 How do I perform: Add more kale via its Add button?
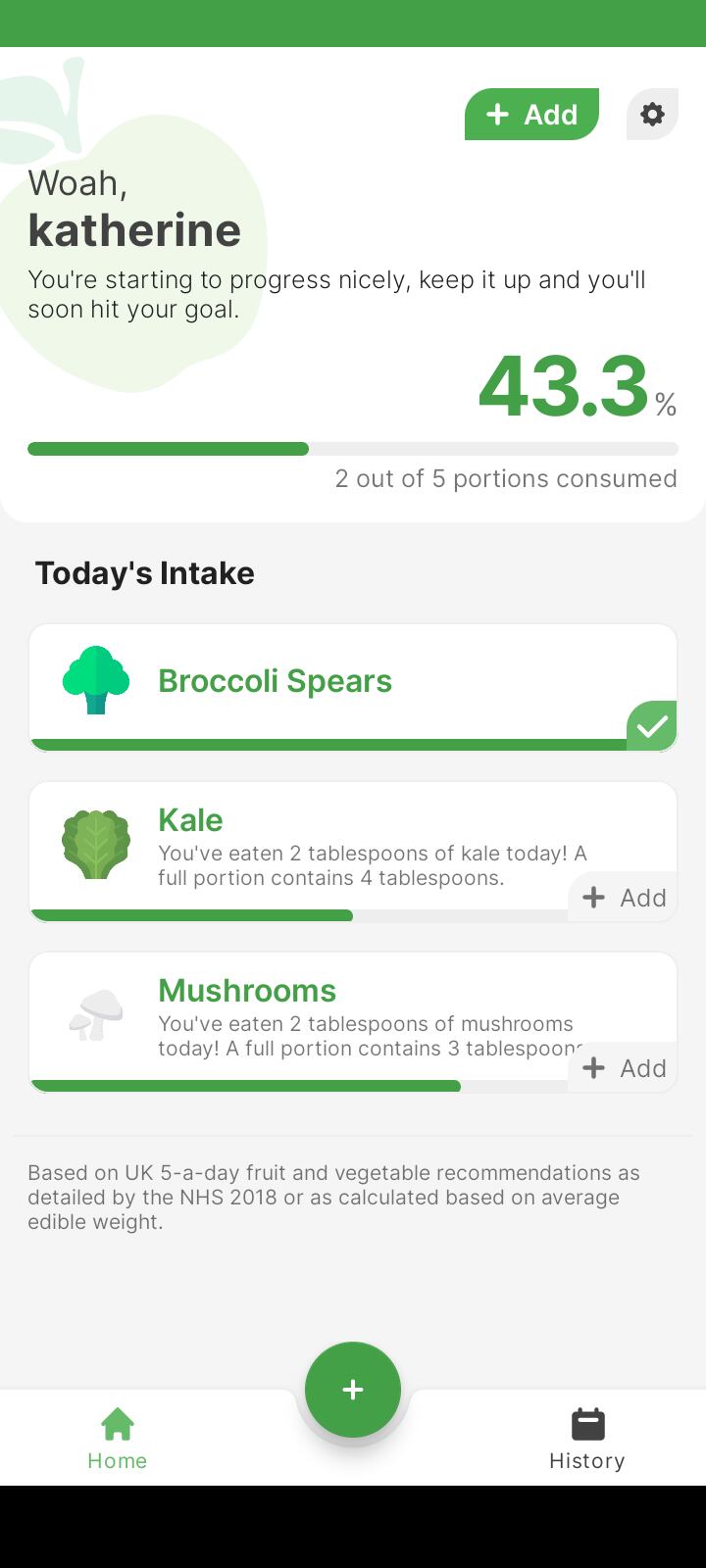tap(624, 898)
